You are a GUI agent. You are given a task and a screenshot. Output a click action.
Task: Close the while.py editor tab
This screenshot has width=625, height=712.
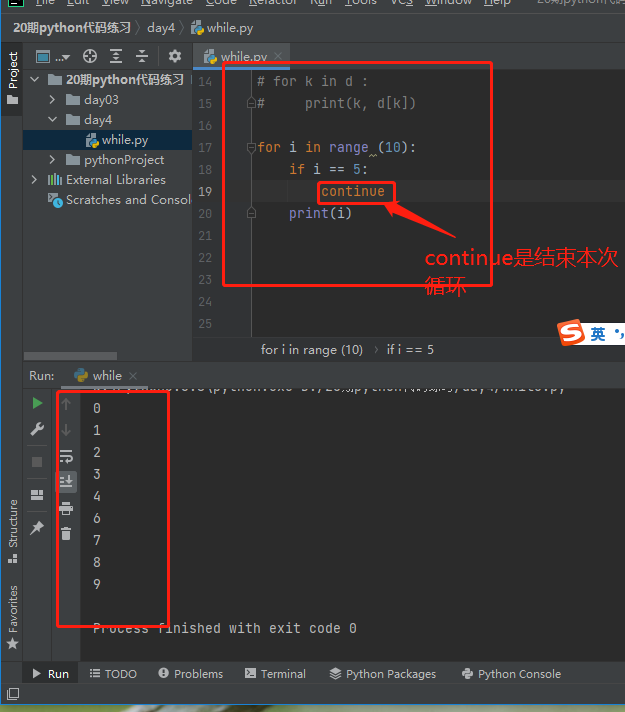pos(278,56)
